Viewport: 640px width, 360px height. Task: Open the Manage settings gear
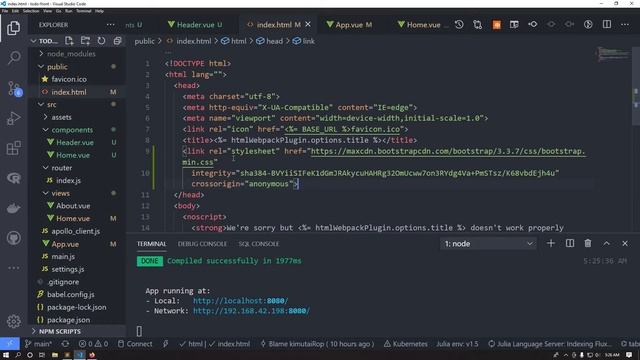coord(13,321)
